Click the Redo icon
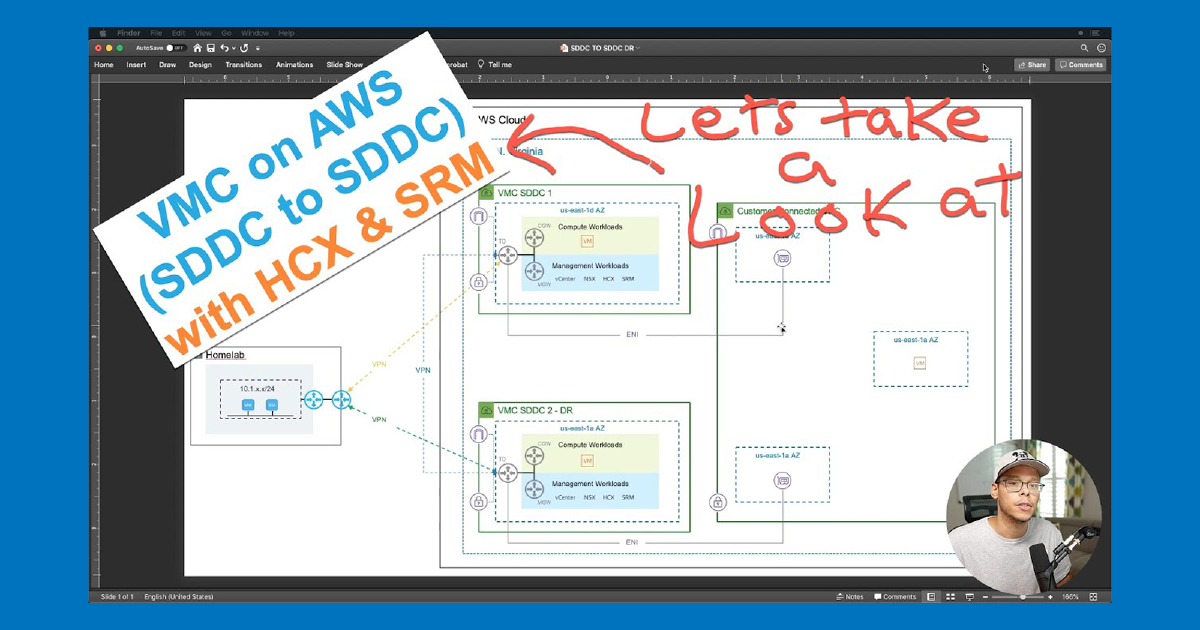The height and width of the screenshot is (630, 1200). (x=244, y=48)
